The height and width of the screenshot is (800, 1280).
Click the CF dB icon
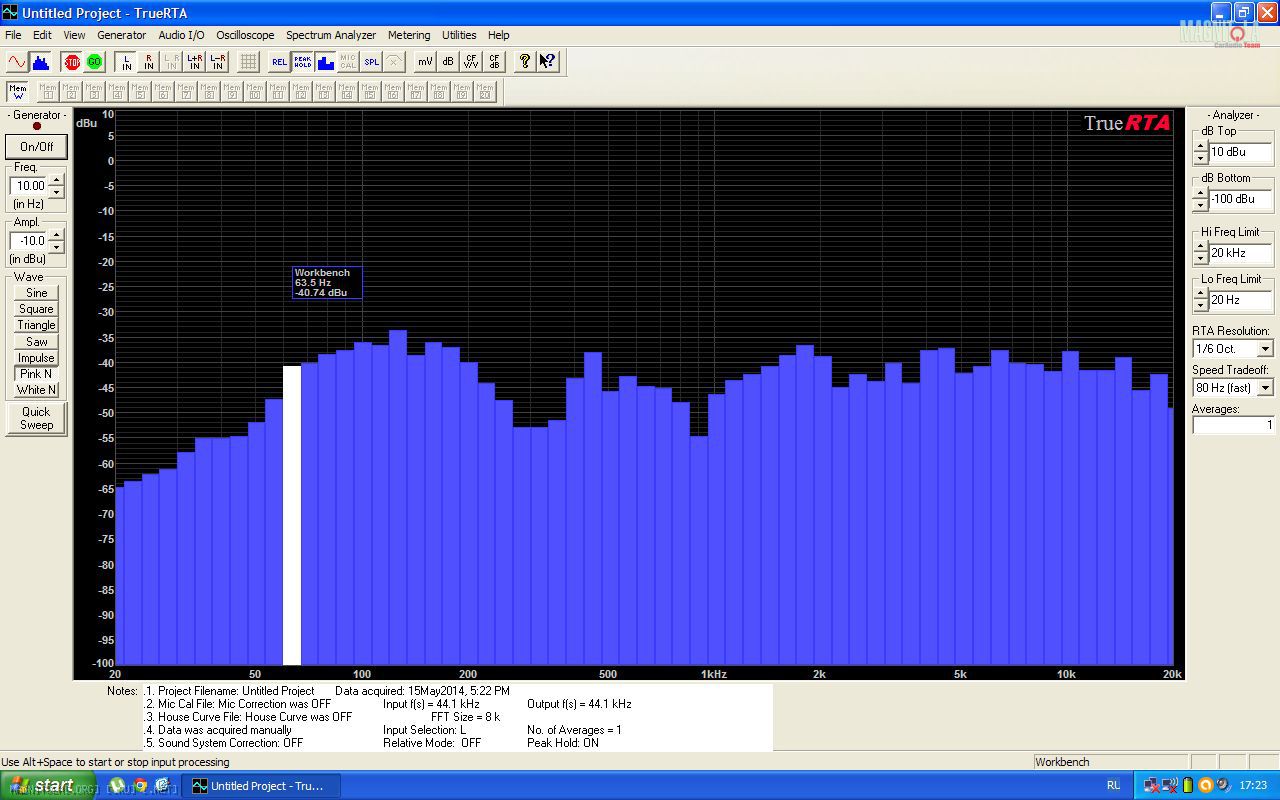pos(494,62)
